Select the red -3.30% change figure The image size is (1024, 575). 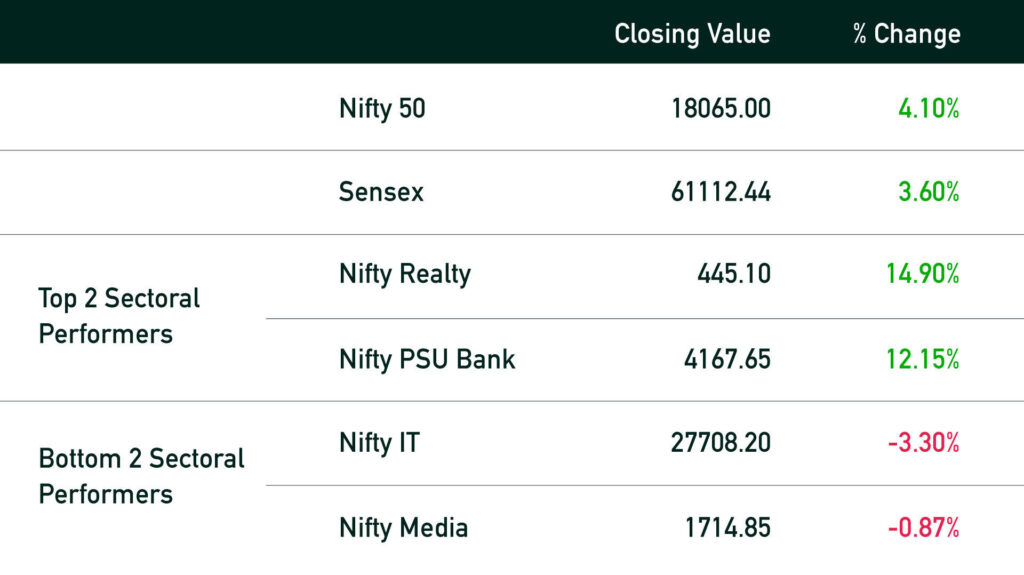tap(923, 443)
